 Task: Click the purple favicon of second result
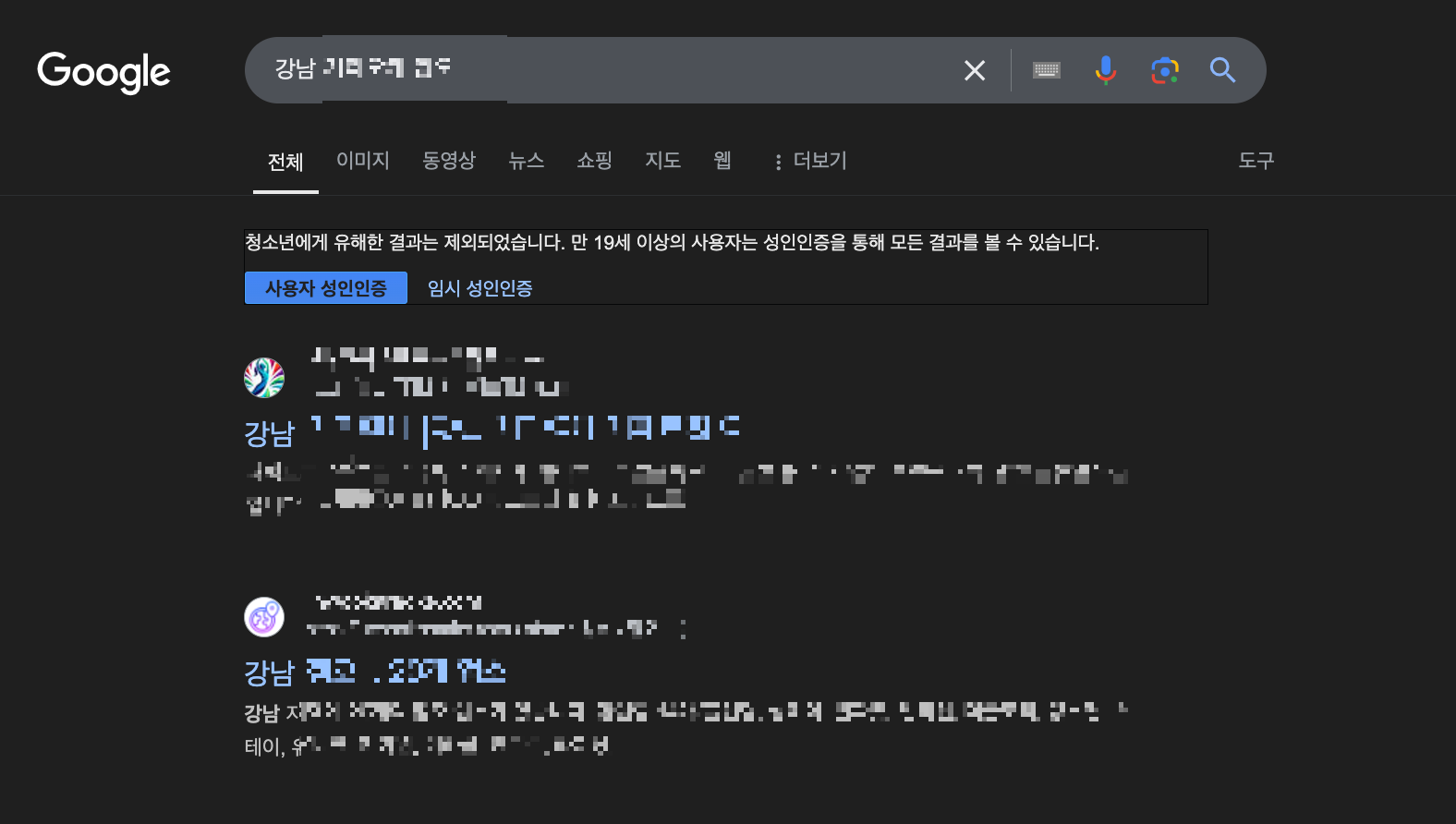[264, 617]
